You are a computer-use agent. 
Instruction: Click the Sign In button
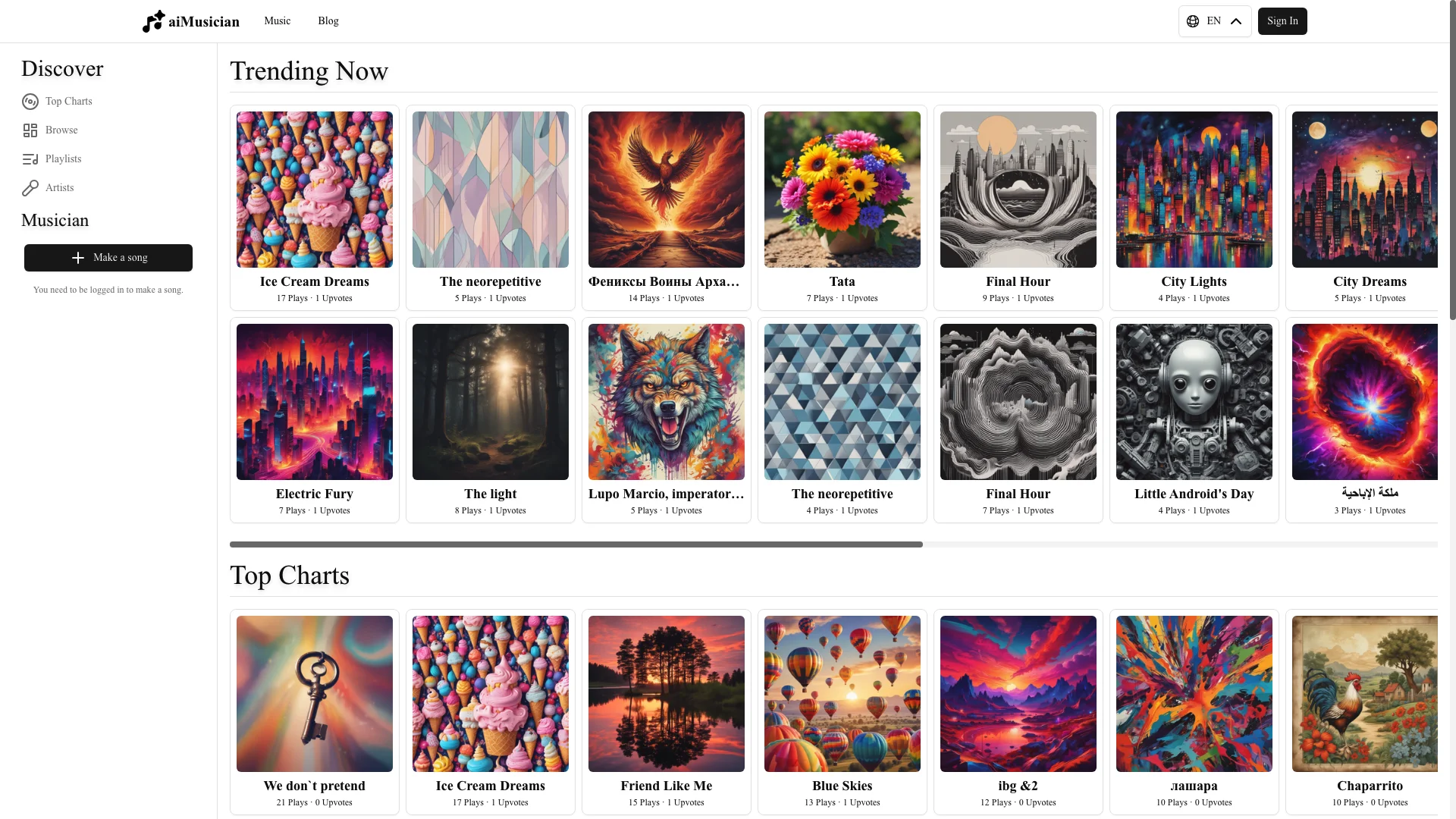coord(1282,20)
